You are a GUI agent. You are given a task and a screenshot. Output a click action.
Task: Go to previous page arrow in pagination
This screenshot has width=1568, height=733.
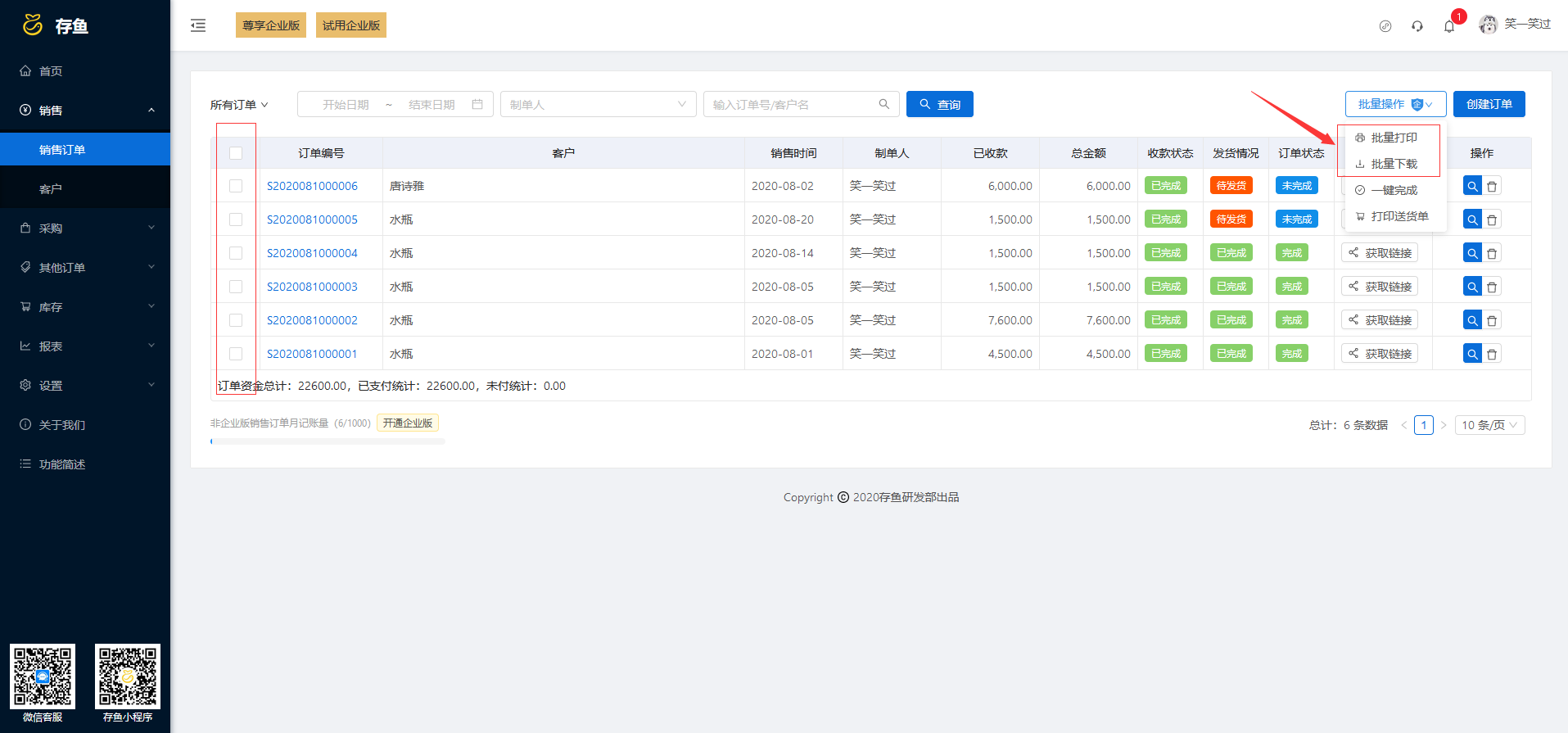point(1404,425)
